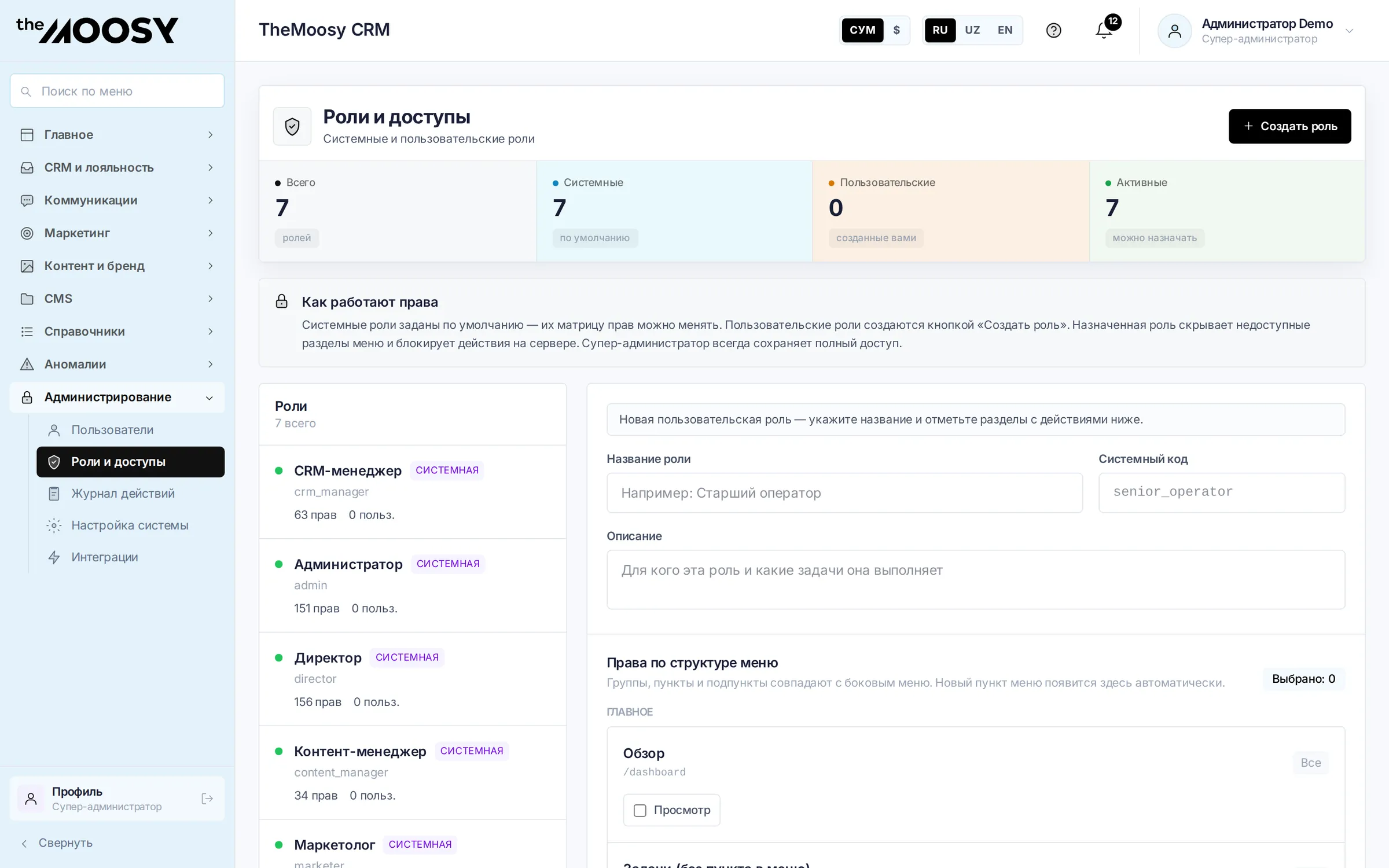Switch language to EN

[1005, 30]
